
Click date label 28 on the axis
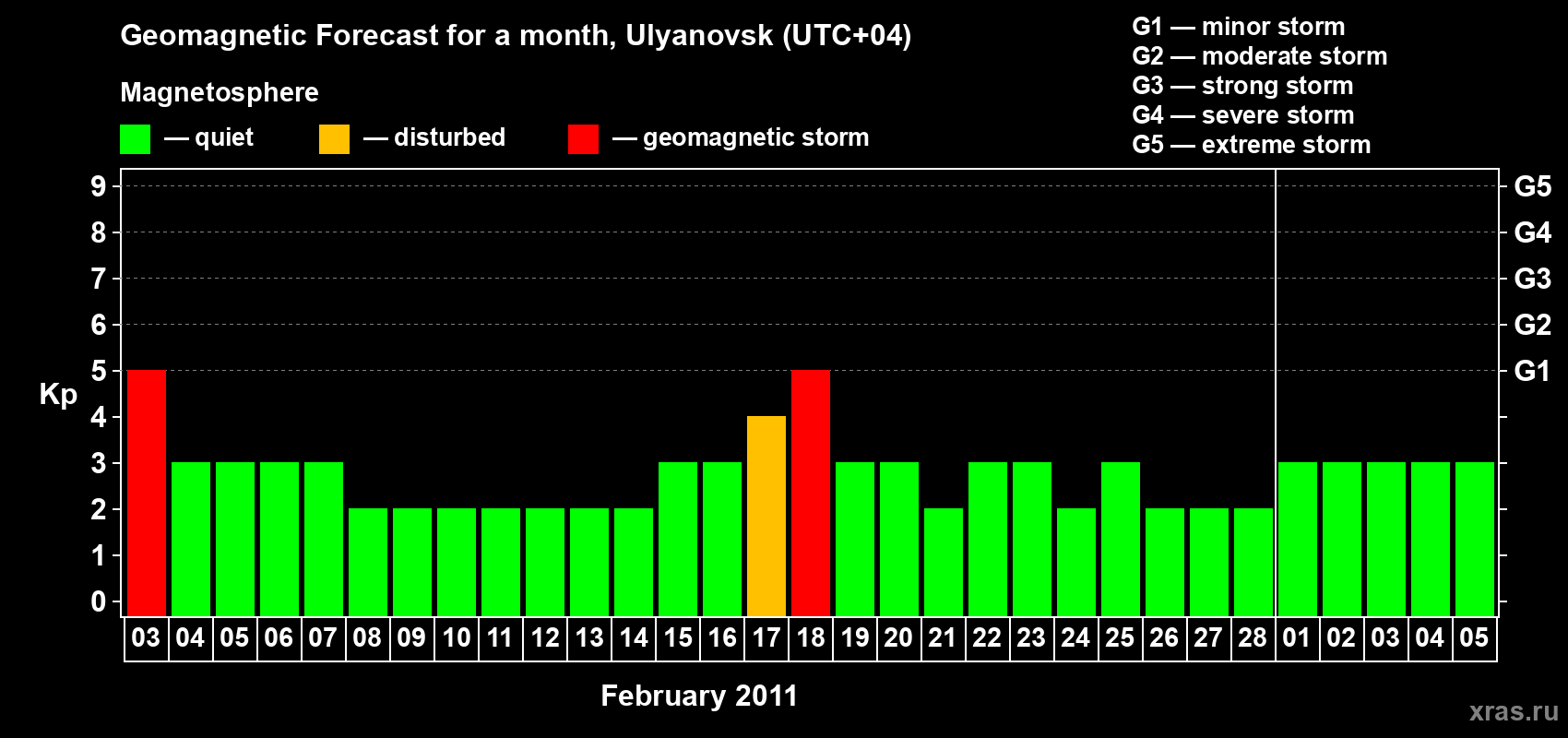1253,637
